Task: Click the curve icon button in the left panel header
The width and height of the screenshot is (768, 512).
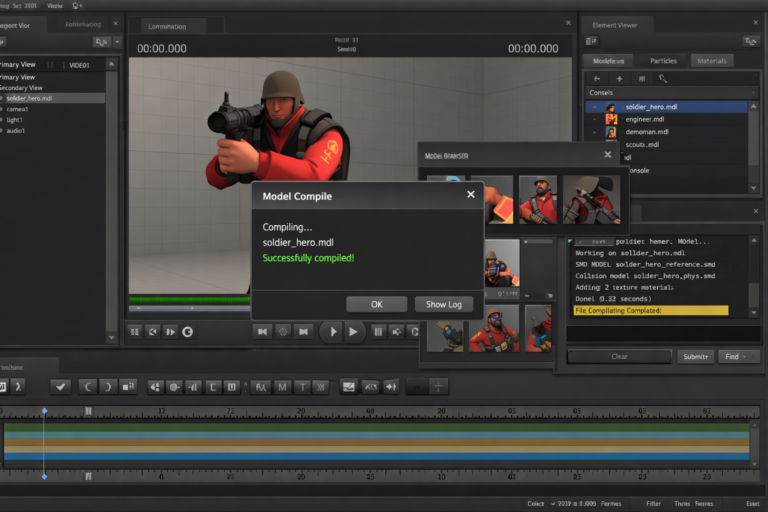Action: click(101, 42)
